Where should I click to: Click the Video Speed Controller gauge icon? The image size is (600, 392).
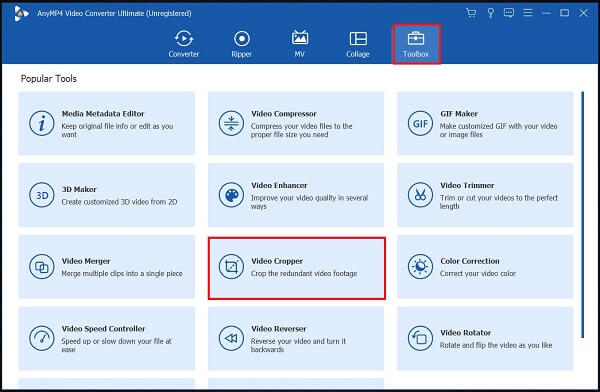pyautogui.click(x=42, y=338)
